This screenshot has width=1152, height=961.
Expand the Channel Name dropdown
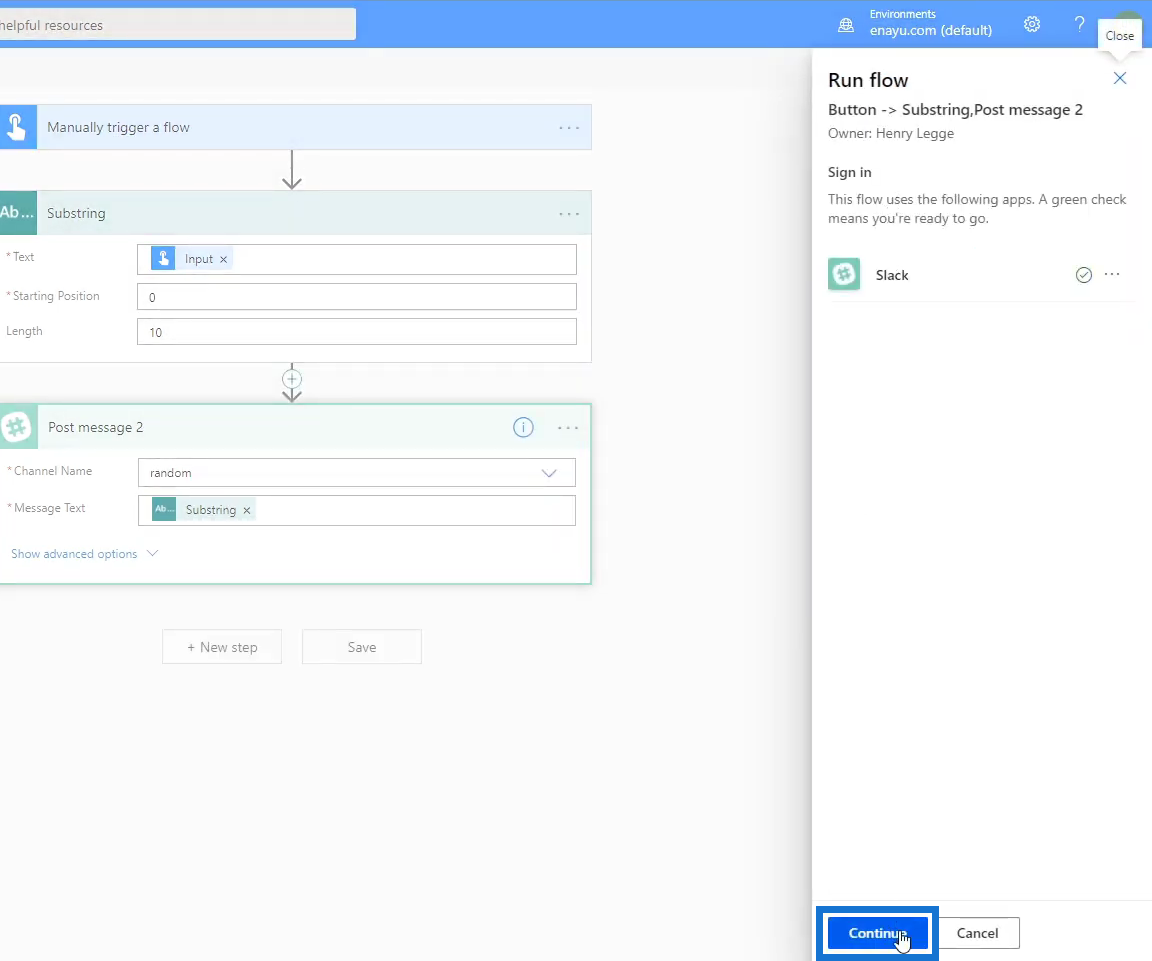[549, 473]
